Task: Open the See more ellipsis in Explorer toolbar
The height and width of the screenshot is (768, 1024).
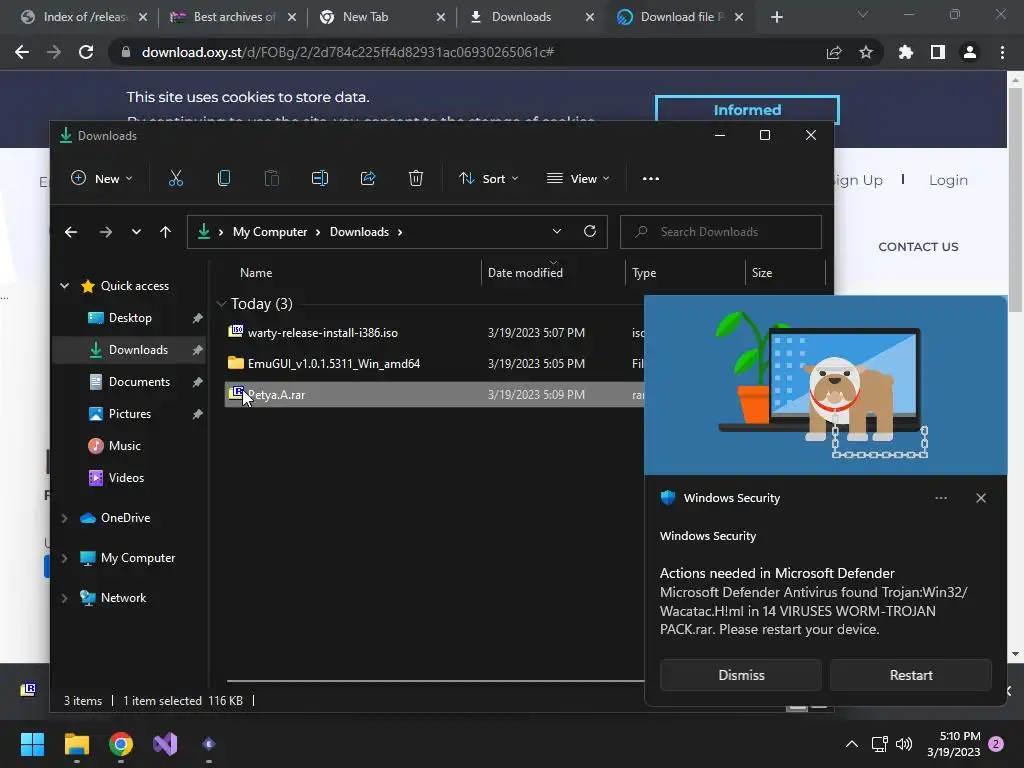Action: [x=650, y=178]
